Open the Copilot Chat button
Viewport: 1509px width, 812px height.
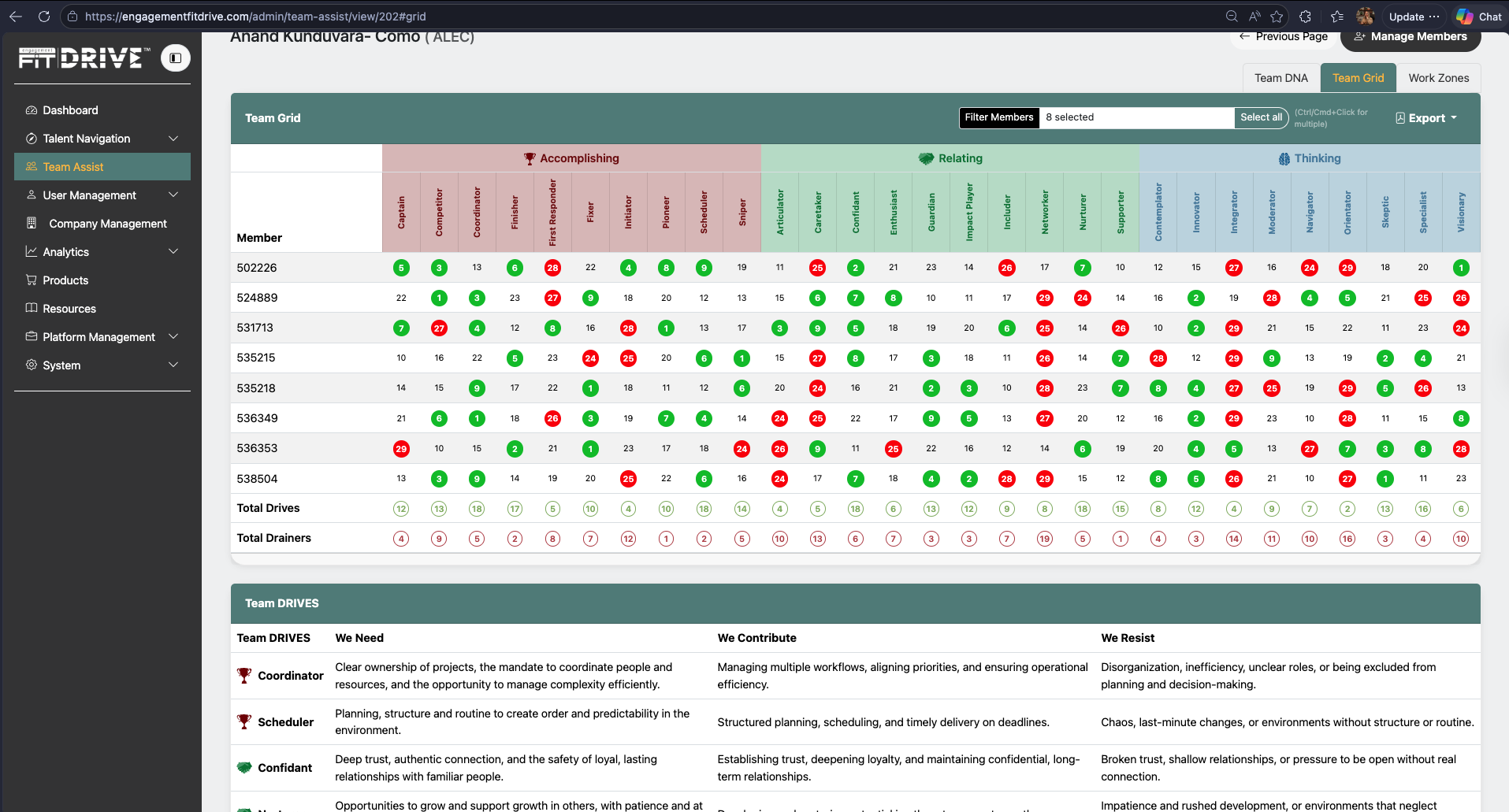(1479, 17)
